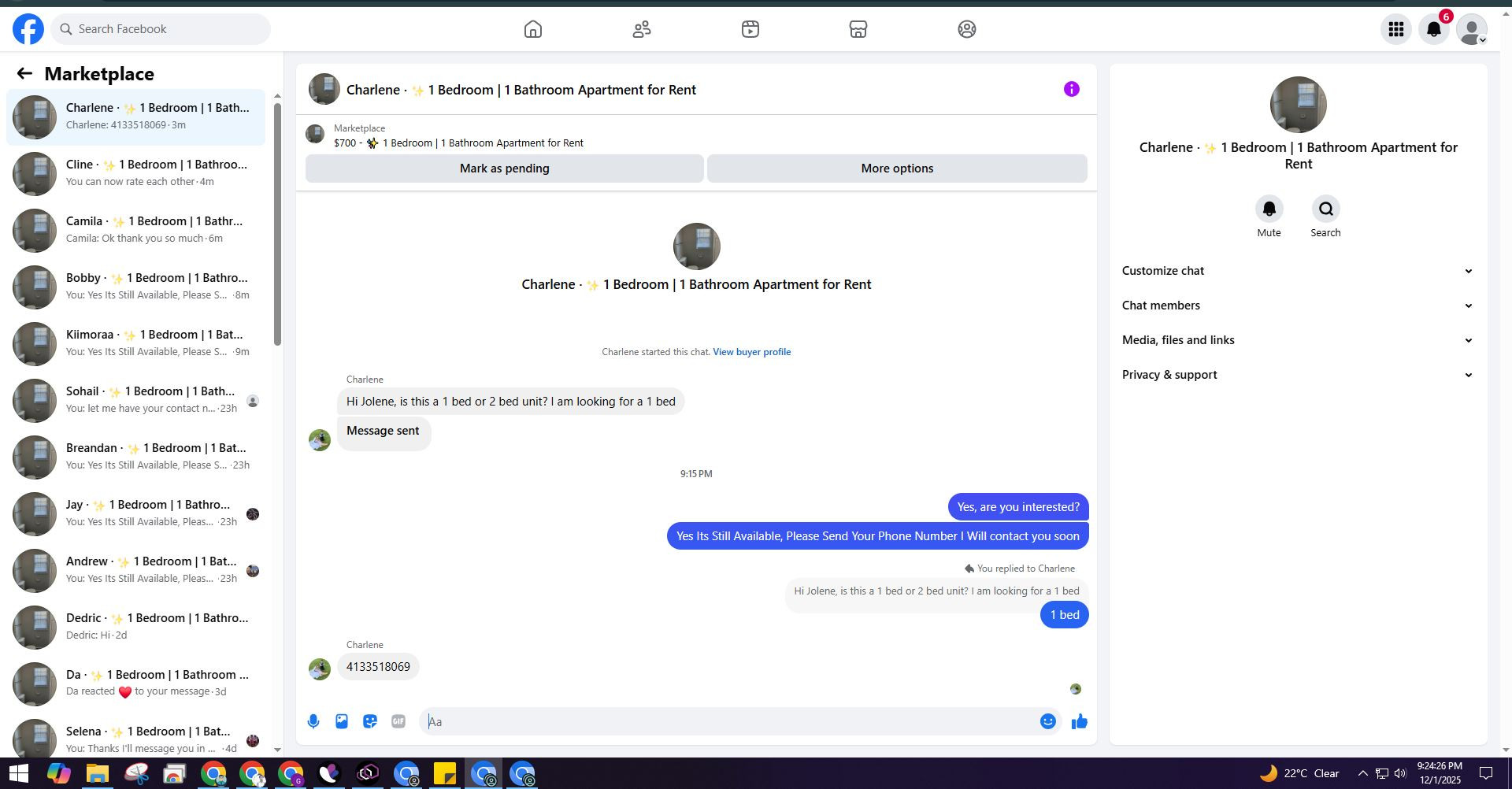The width and height of the screenshot is (1512, 789).
Task: Open the View buyer profile link
Action: (751, 352)
